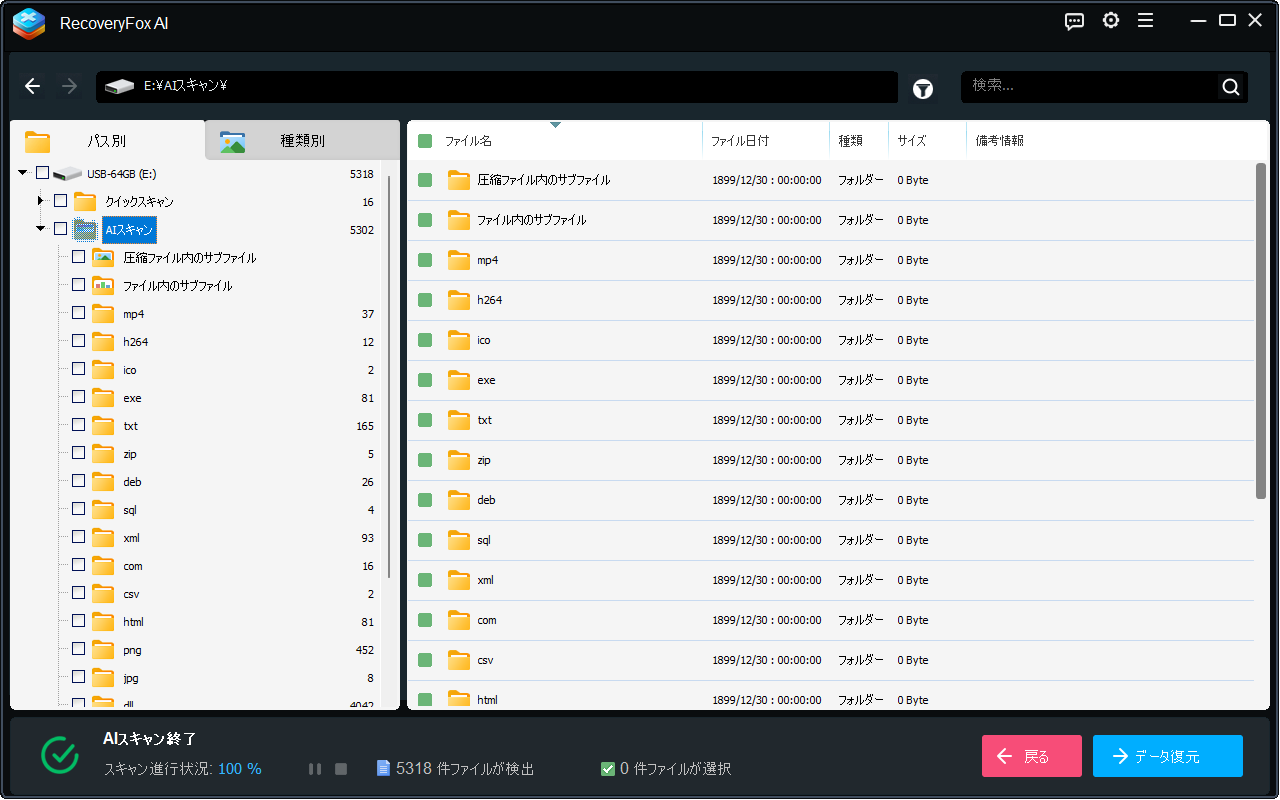This screenshot has width=1280, height=800.
Task: Check the AIスキャン tree checkbox
Action: point(60,229)
